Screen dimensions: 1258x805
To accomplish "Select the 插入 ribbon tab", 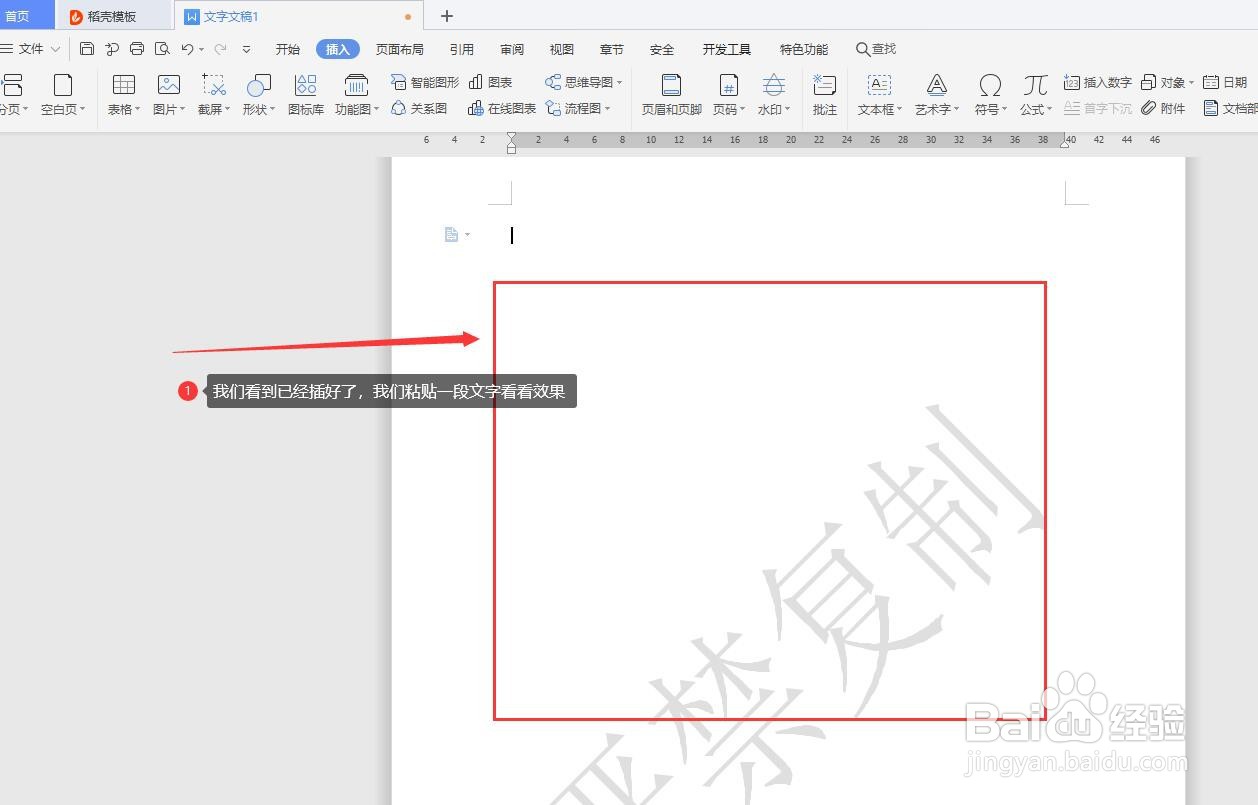I will click(338, 49).
